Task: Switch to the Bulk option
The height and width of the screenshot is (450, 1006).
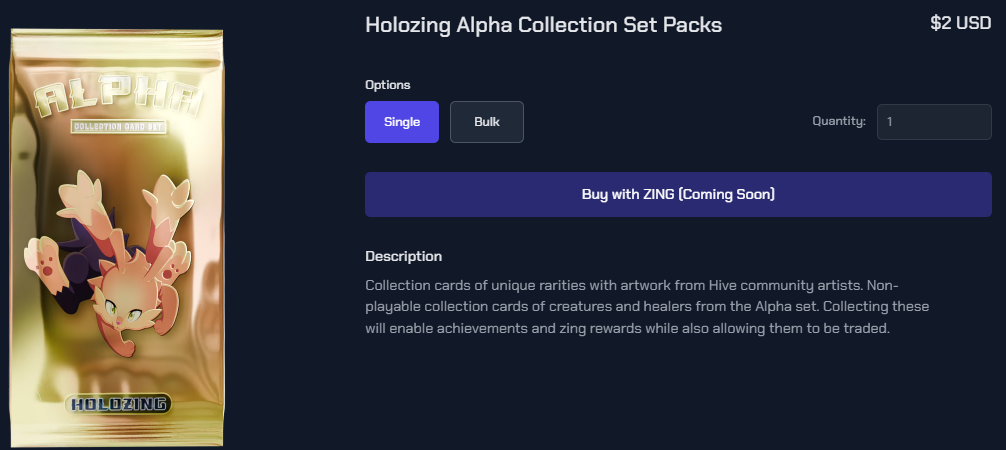Action: pyautogui.click(x=486, y=122)
